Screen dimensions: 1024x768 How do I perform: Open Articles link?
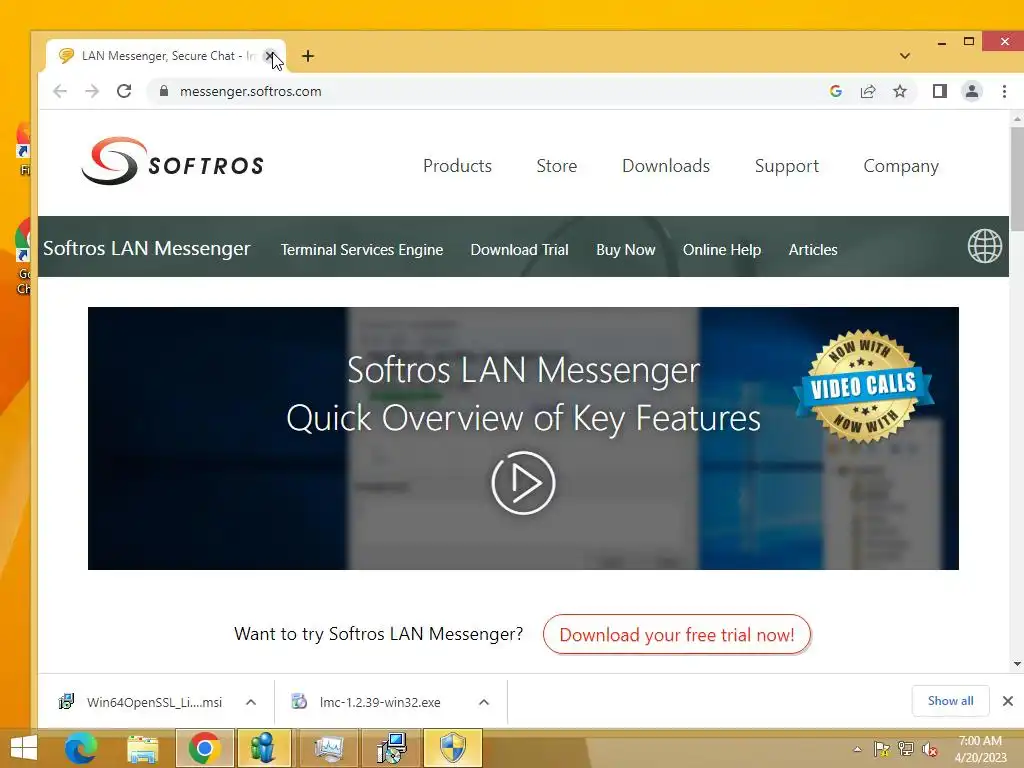pos(812,249)
